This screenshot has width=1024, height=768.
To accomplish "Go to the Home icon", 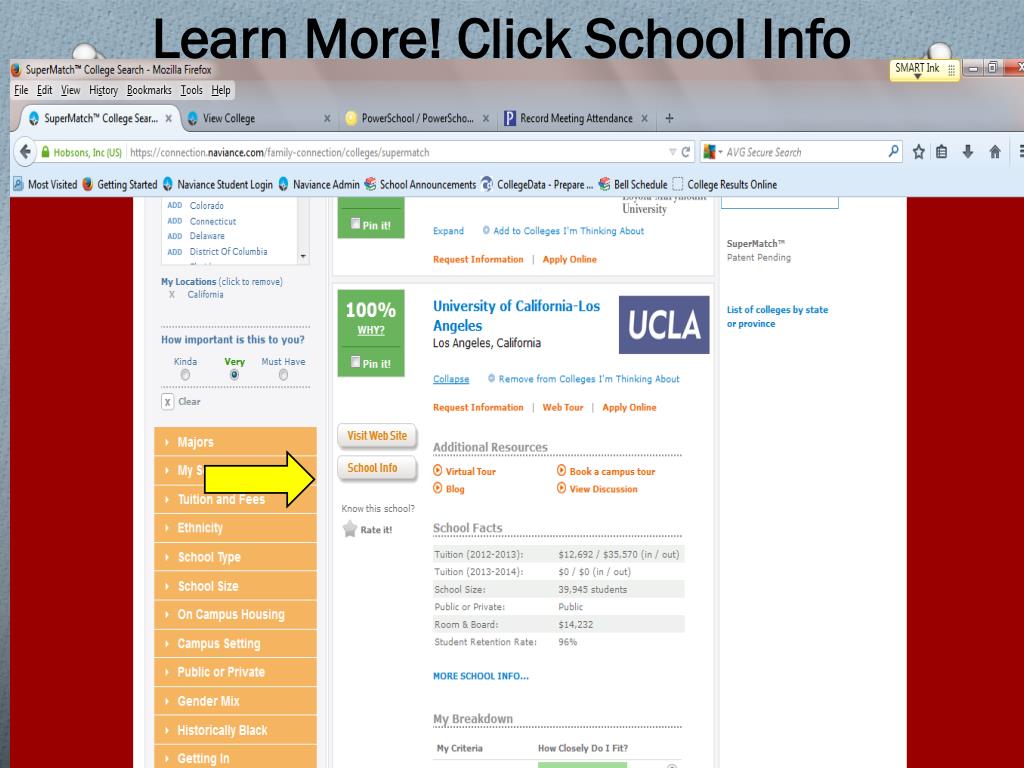I will pyautogui.click(x=995, y=152).
